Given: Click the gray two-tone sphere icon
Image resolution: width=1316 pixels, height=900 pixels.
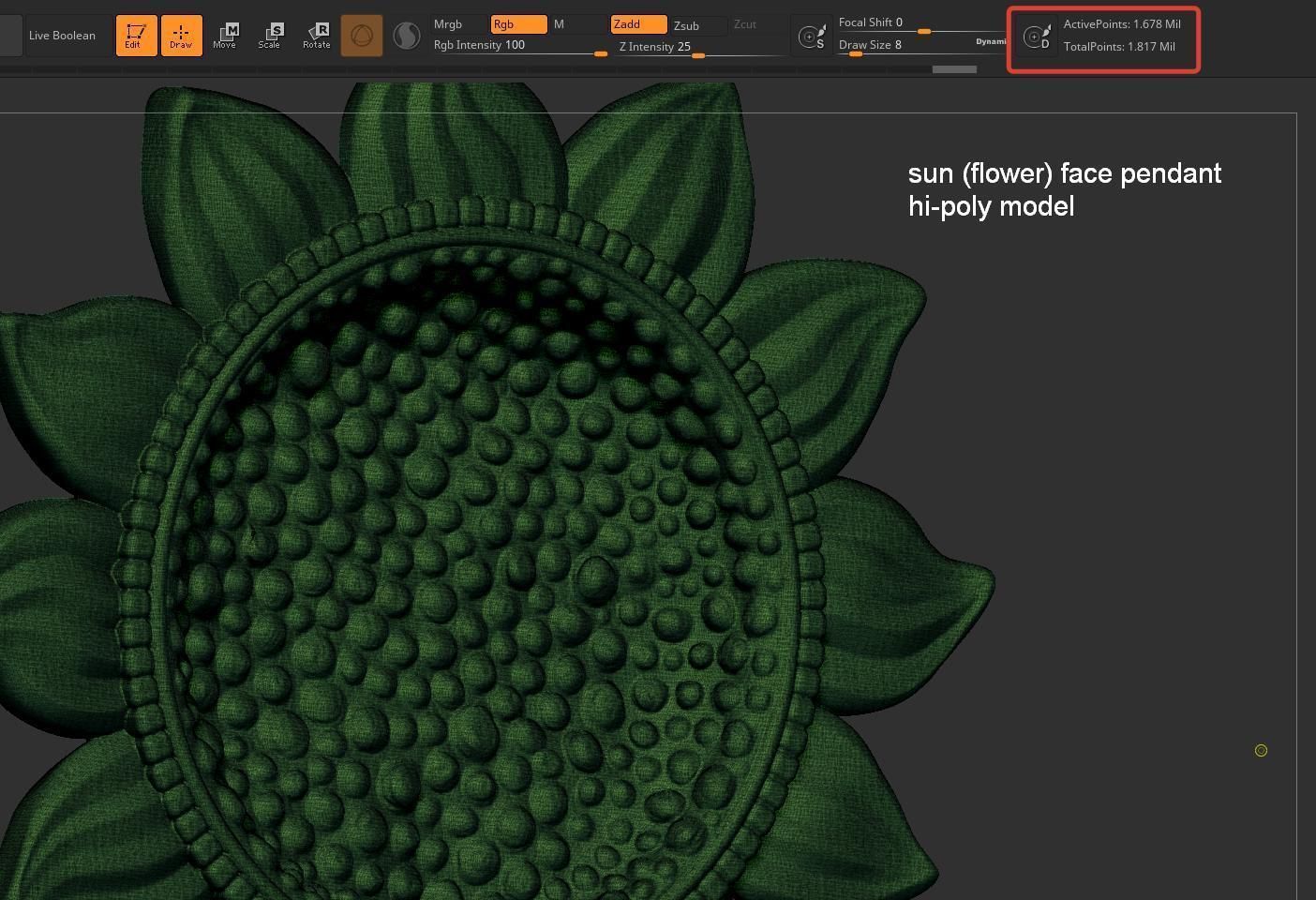Looking at the screenshot, I should (x=407, y=36).
